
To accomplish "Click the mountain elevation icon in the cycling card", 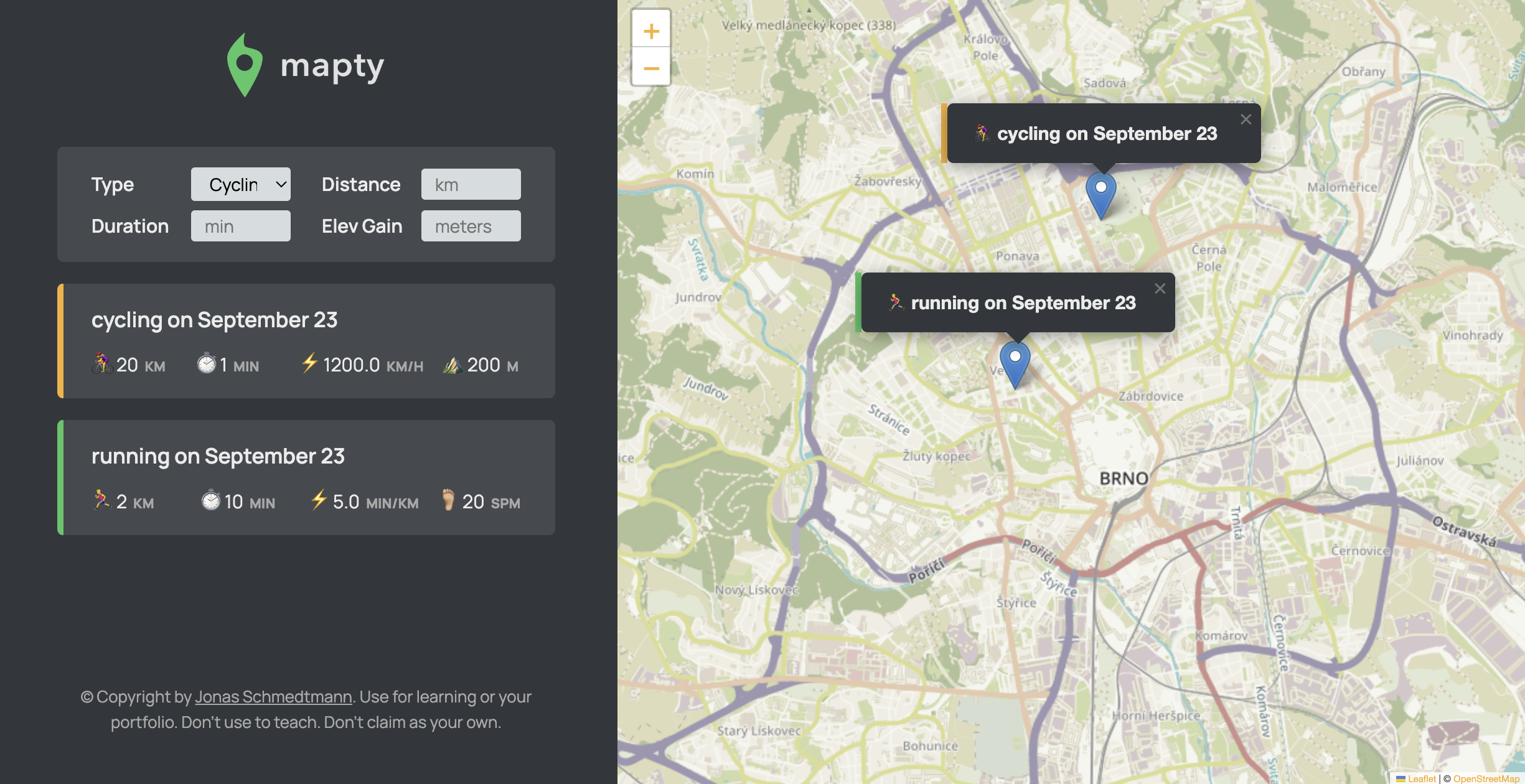I will coord(452,365).
